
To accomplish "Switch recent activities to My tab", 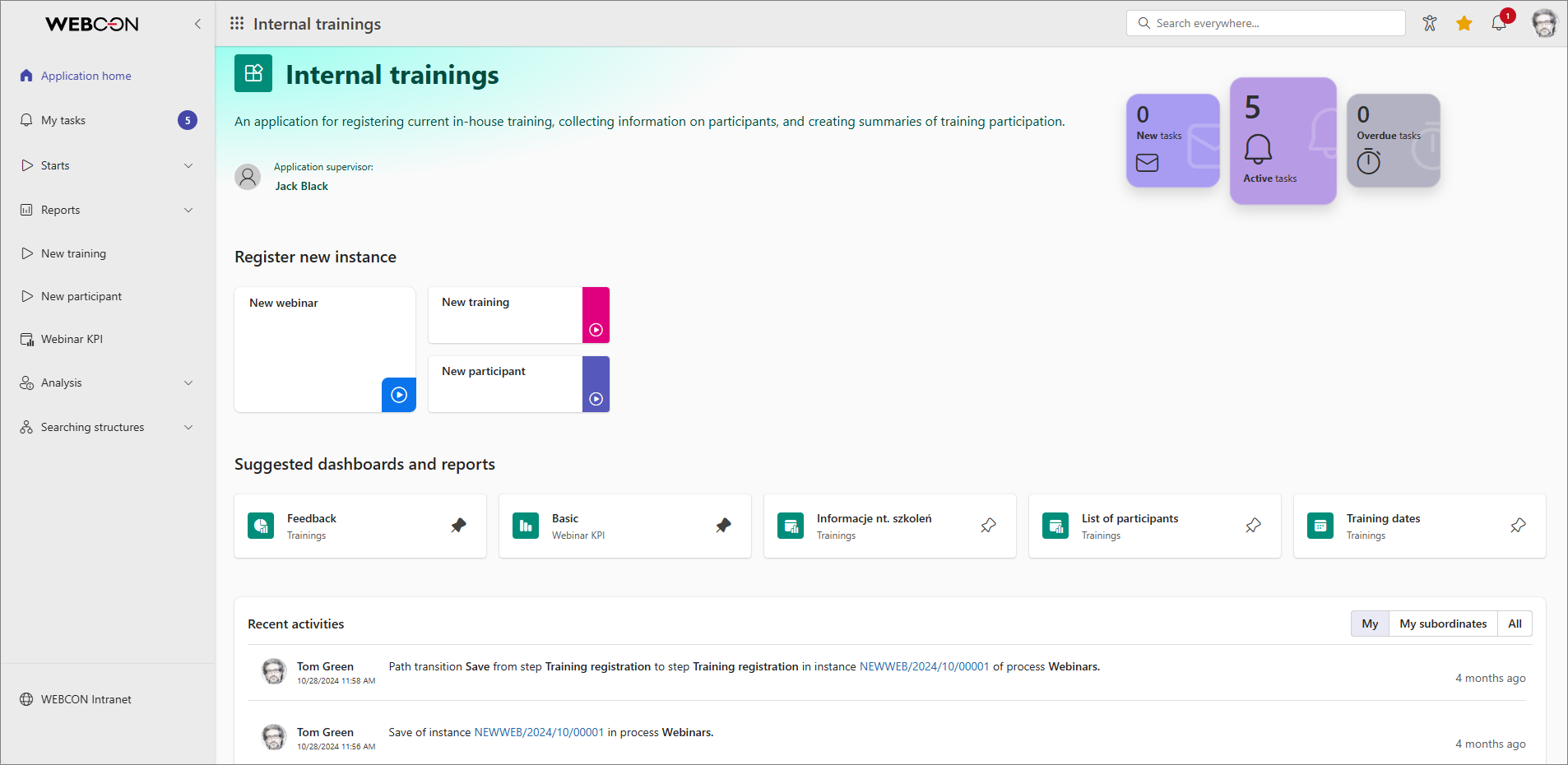I will (1370, 624).
